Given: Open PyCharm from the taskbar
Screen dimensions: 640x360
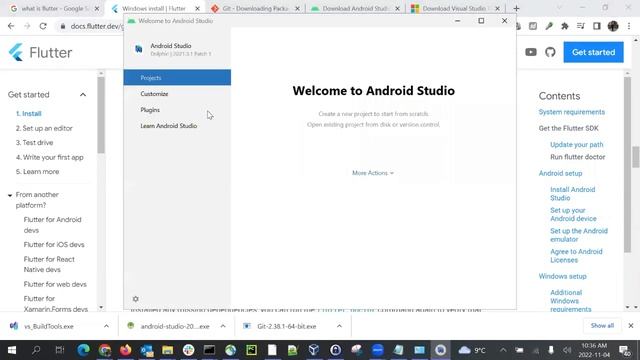Looking at the screenshot, I should point(251,350).
